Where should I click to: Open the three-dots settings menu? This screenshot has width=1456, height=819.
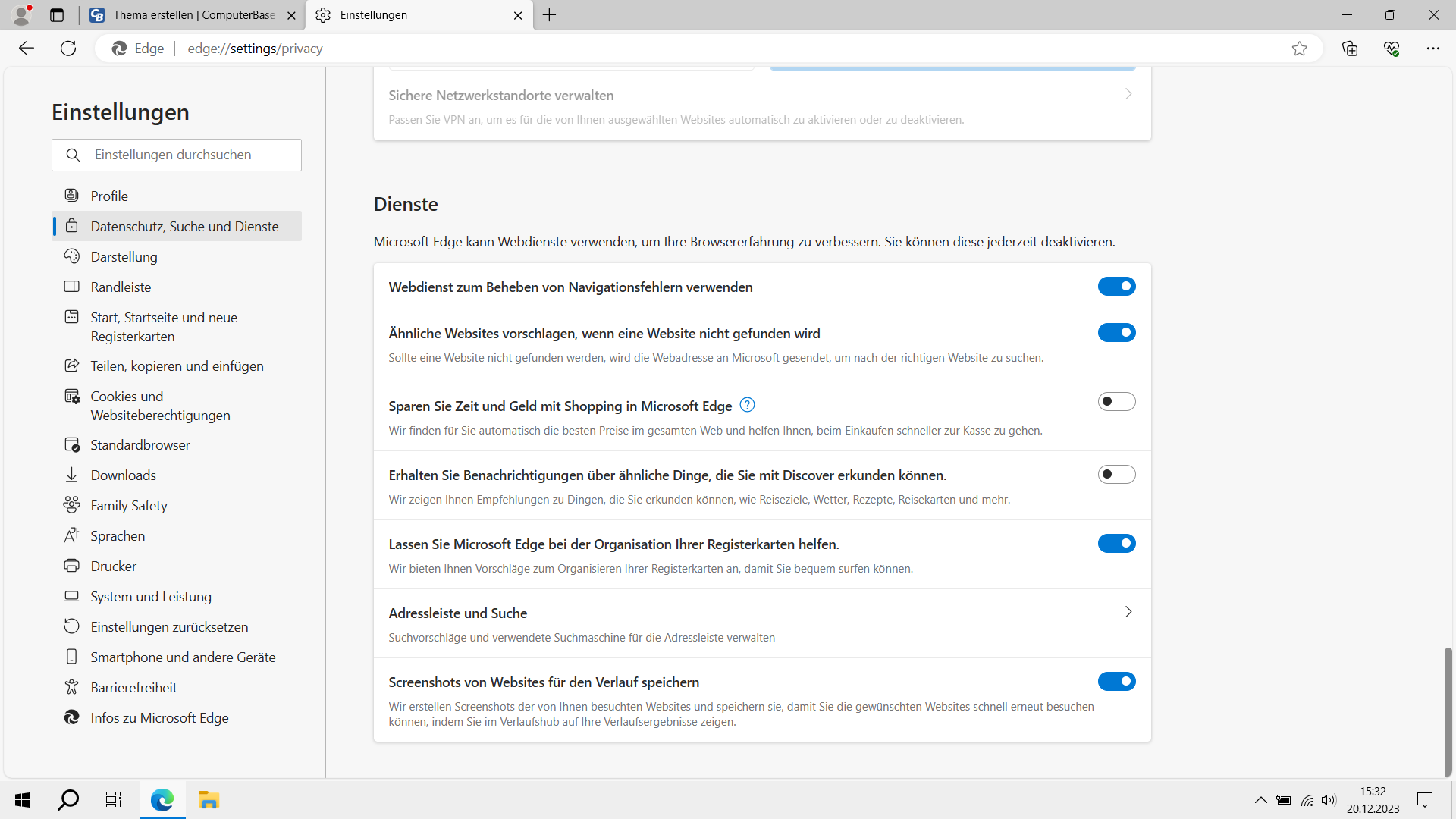click(x=1432, y=49)
